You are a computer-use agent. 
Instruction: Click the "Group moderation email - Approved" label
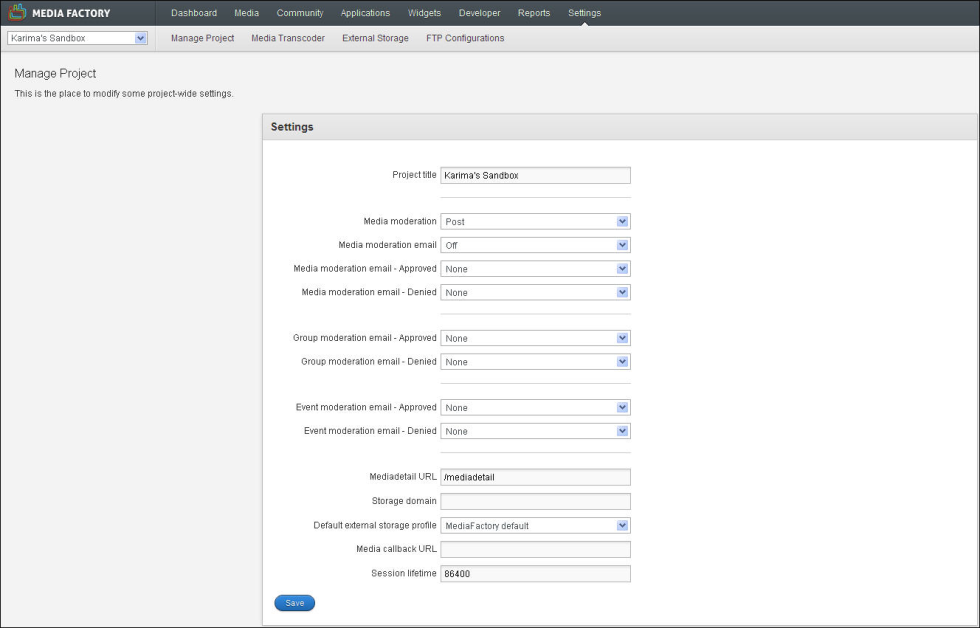[x=365, y=338]
